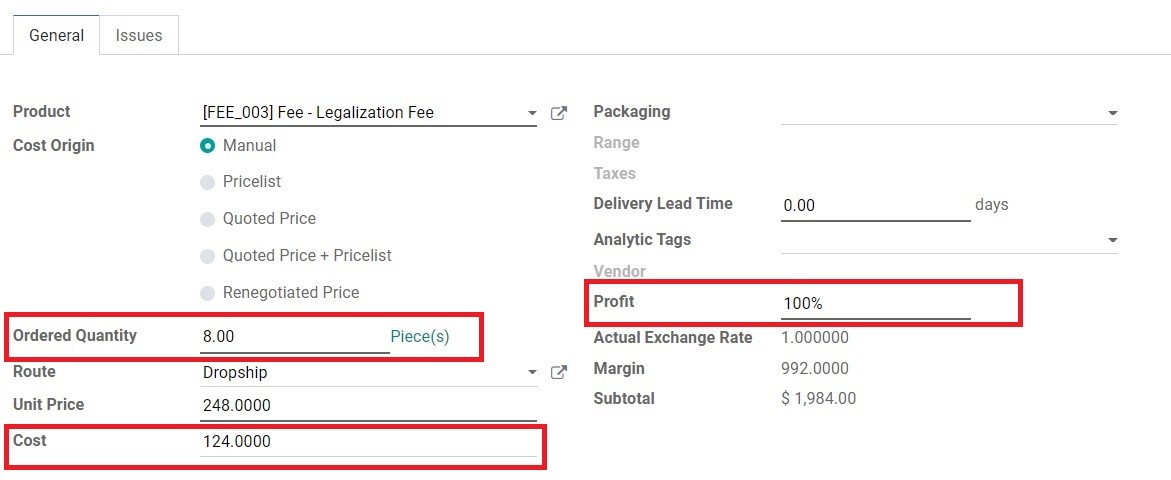The width and height of the screenshot is (1171, 480).
Task: Expand the Product dropdown arrow
Action: click(532, 113)
